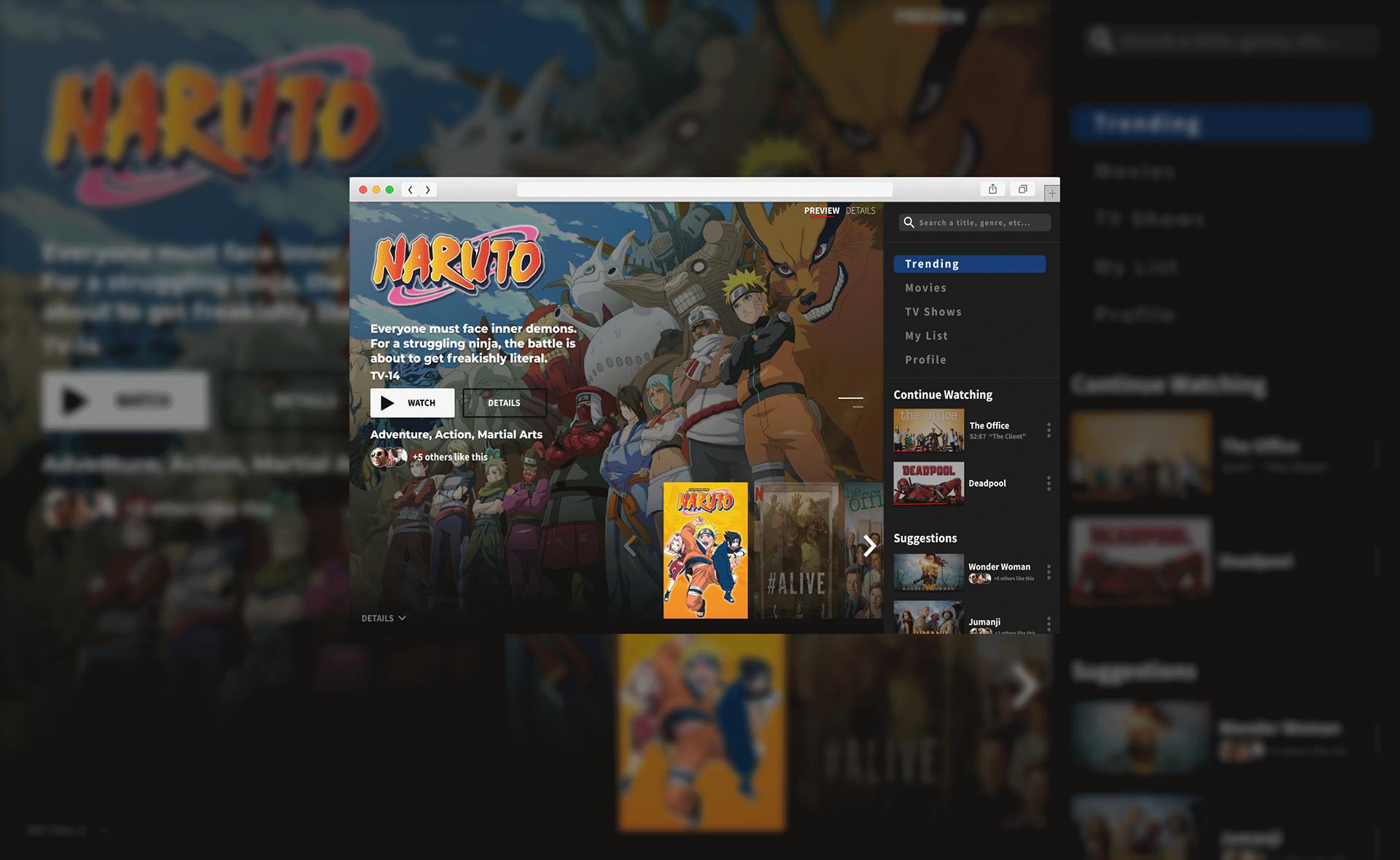Go back in carousel with left chevron
Screen dimensions: 1400x860
(x=630, y=545)
